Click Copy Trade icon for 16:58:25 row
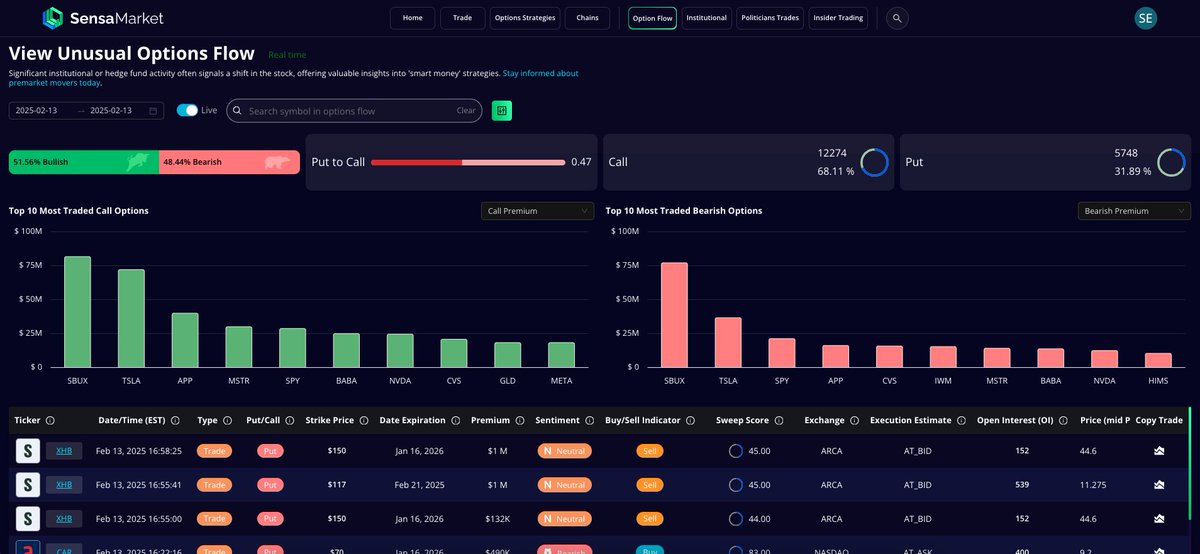This screenshot has height=554, width=1200. tap(1158, 451)
